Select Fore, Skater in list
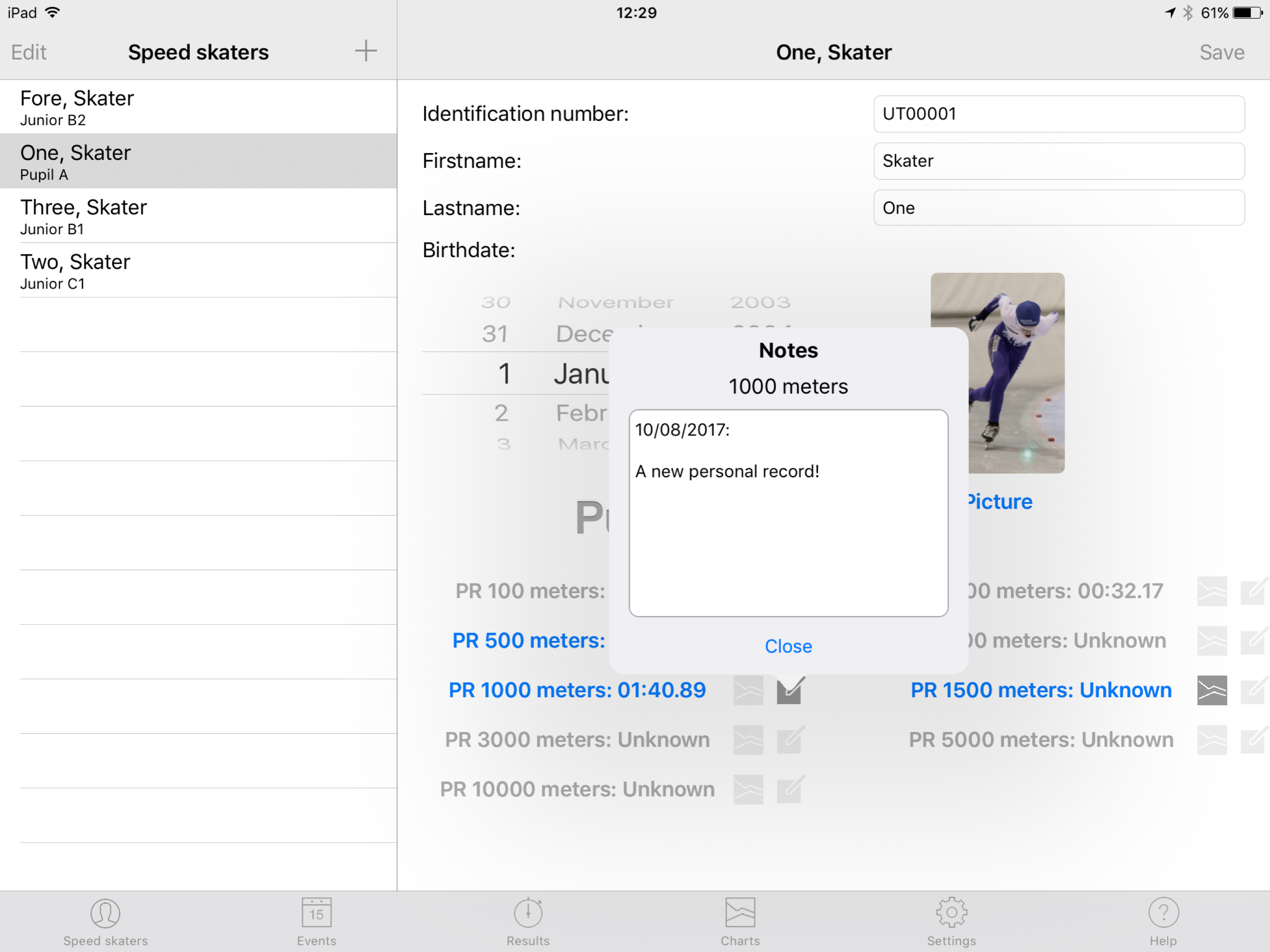1270x952 pixels. click(x=198, y=107)
